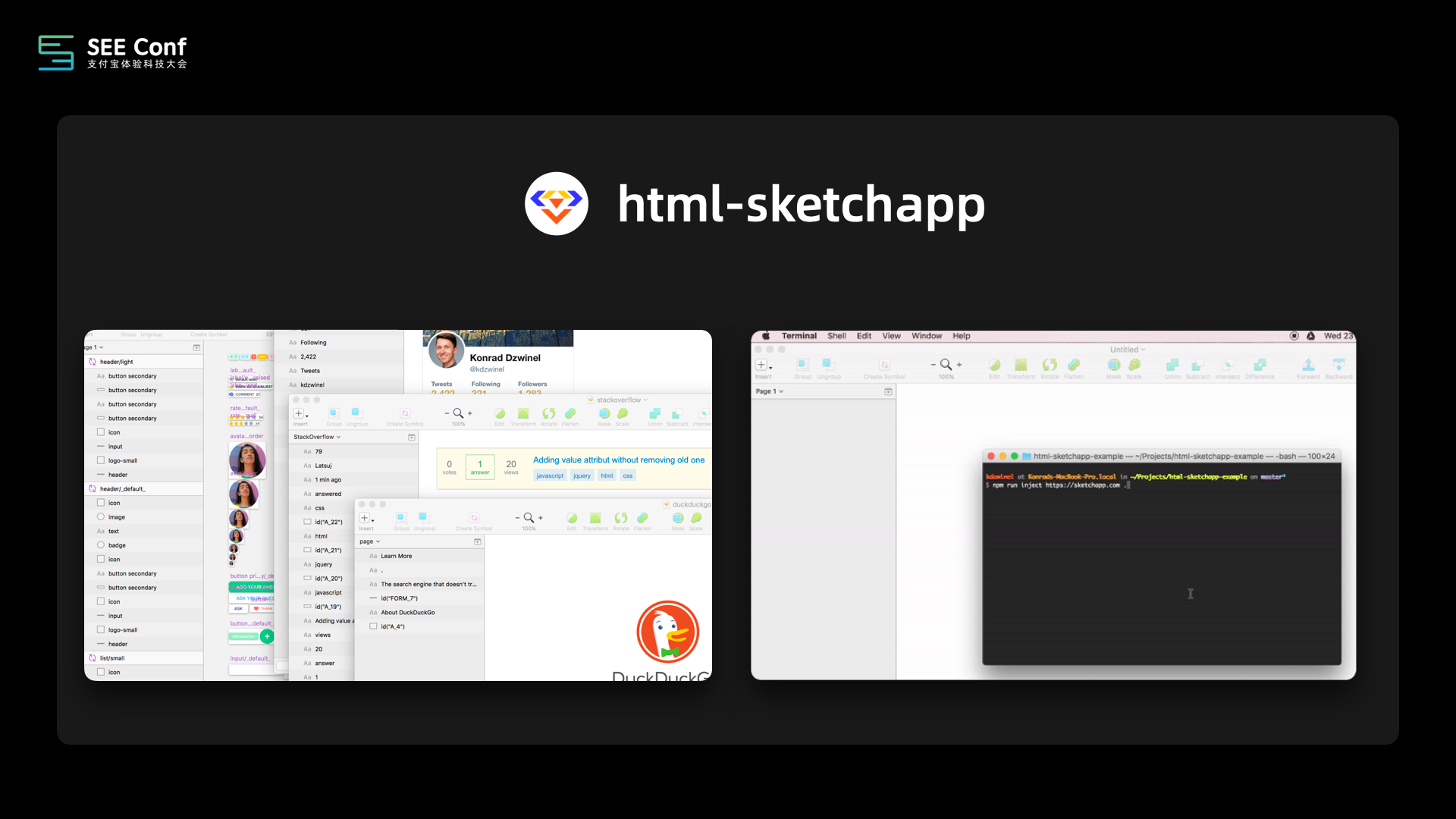The width and height of the screenshot is (1456, 819).
Task: Toggle pages list icon in duckduckgo window
Action: (477, 542)
